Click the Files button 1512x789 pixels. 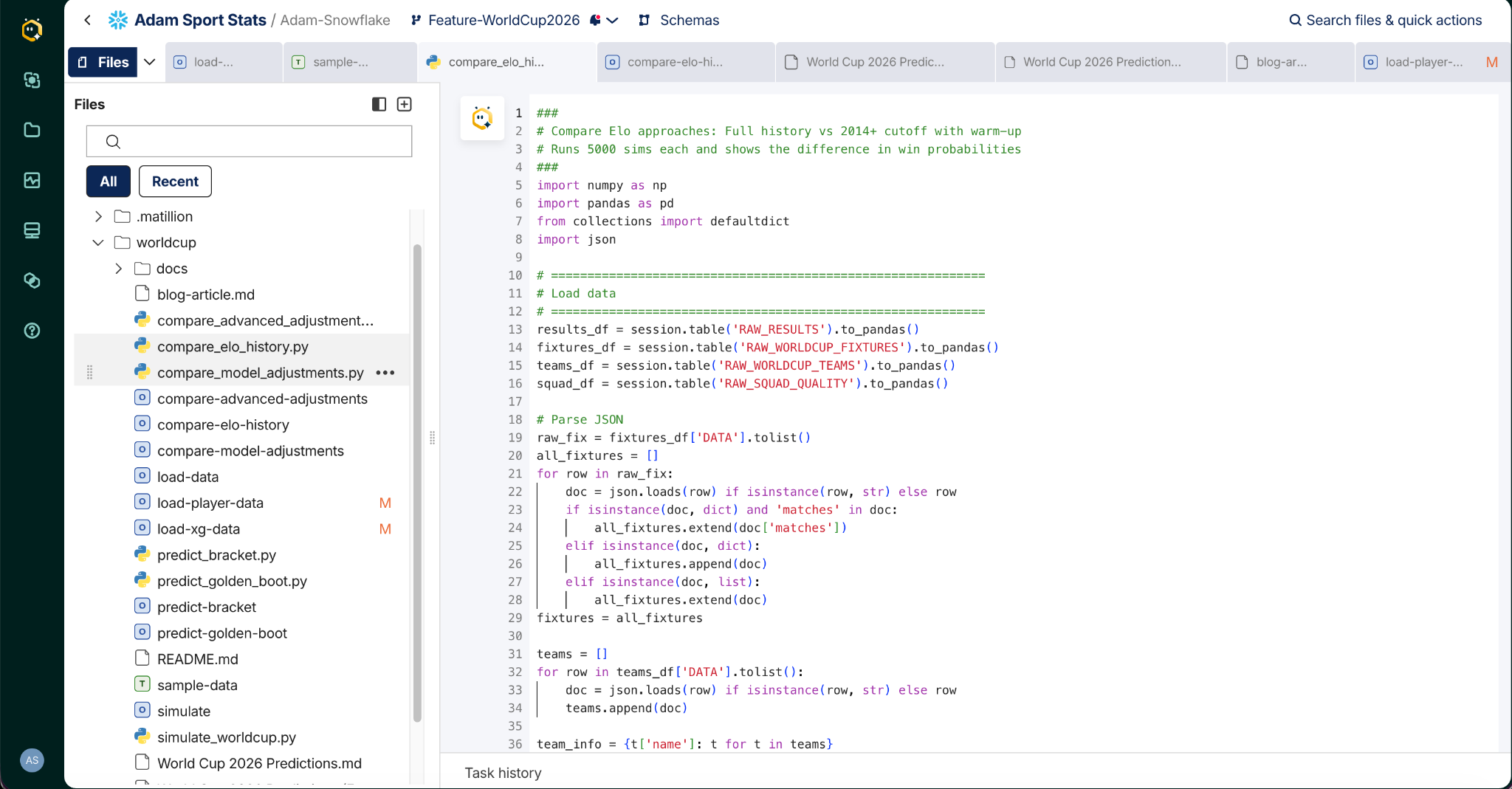coord(103,62)
